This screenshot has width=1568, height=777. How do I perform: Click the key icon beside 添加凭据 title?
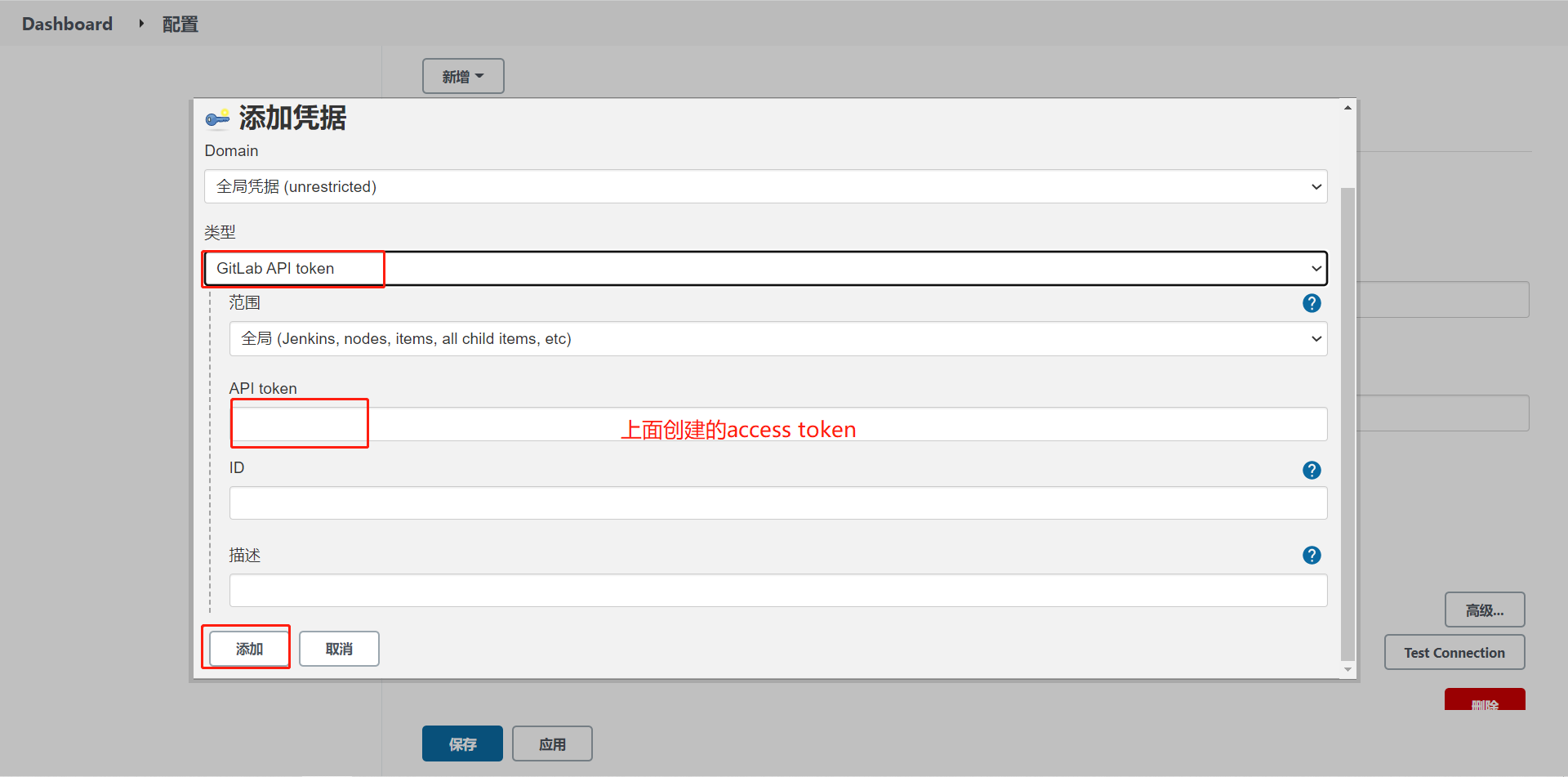(217, 119)
